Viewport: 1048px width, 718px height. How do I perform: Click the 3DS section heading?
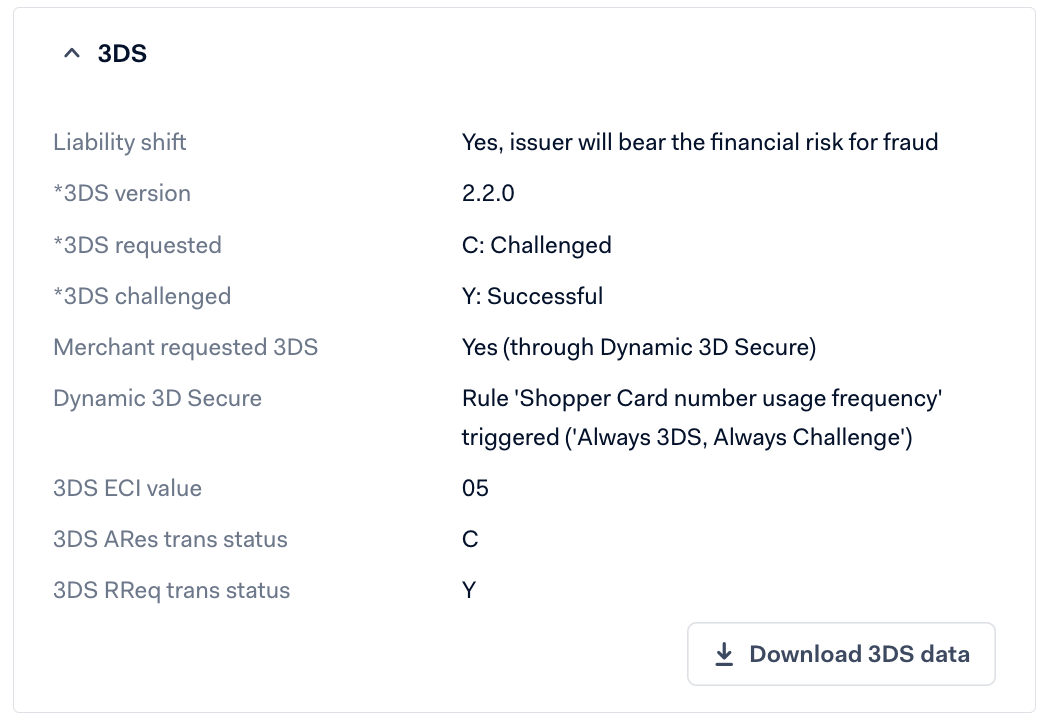pyautogui.click(x=122, y=53)
